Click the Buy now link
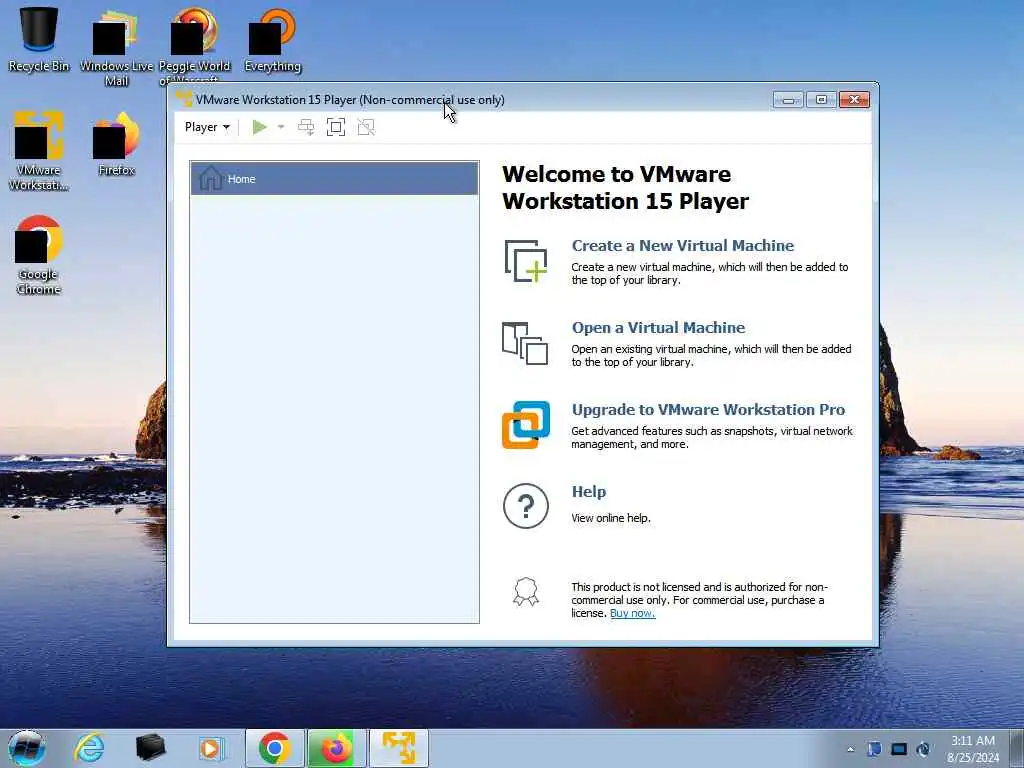This screenshot has width=1024, height=768. pos(632,613)
